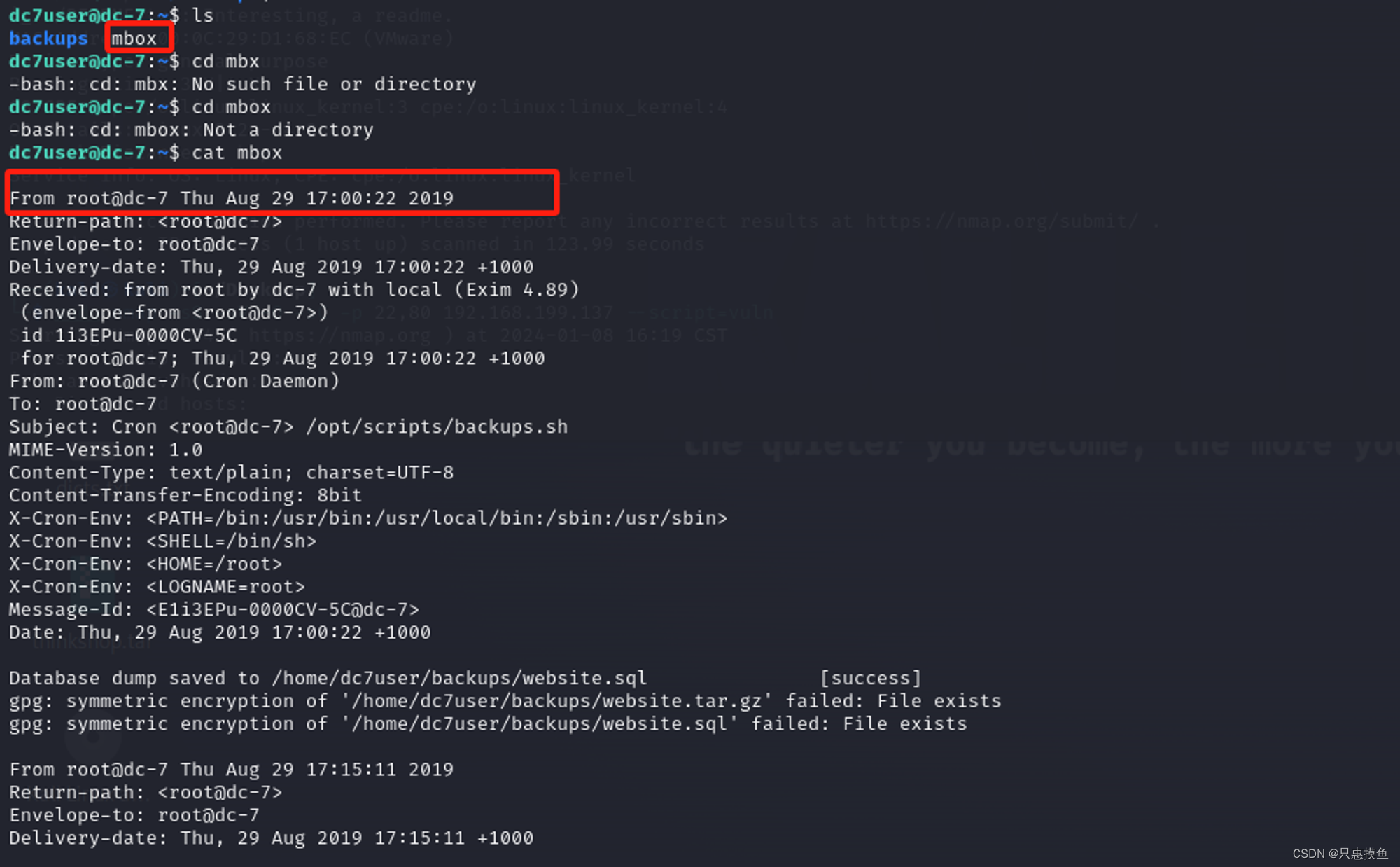Click the 'Content-Transfer-Encoding: 8bit' line

(185, 495)
